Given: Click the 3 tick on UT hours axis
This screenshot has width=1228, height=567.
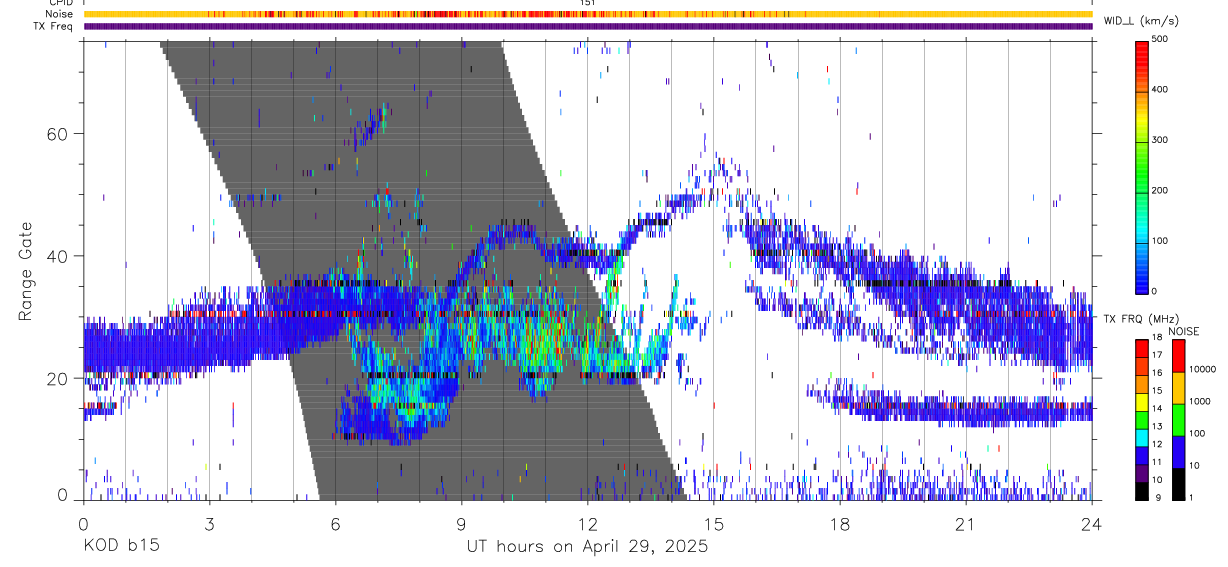Looking at the screenshot, I should (209, 523).
